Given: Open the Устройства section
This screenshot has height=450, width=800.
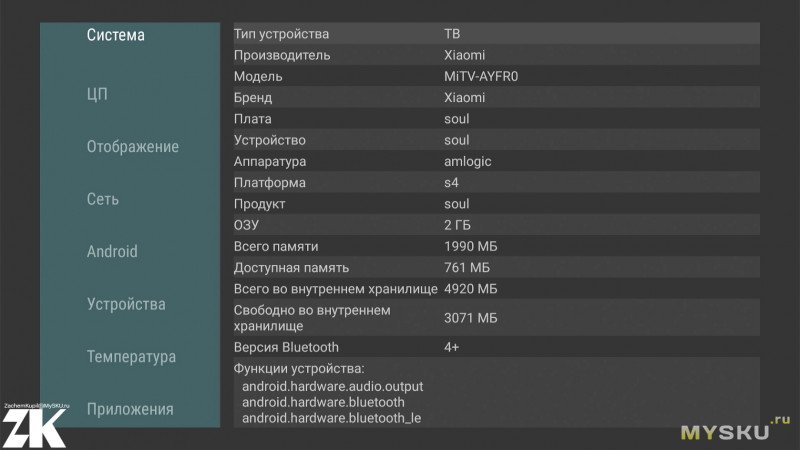Looking at the screenshot, I should click(x=126, y=305).
